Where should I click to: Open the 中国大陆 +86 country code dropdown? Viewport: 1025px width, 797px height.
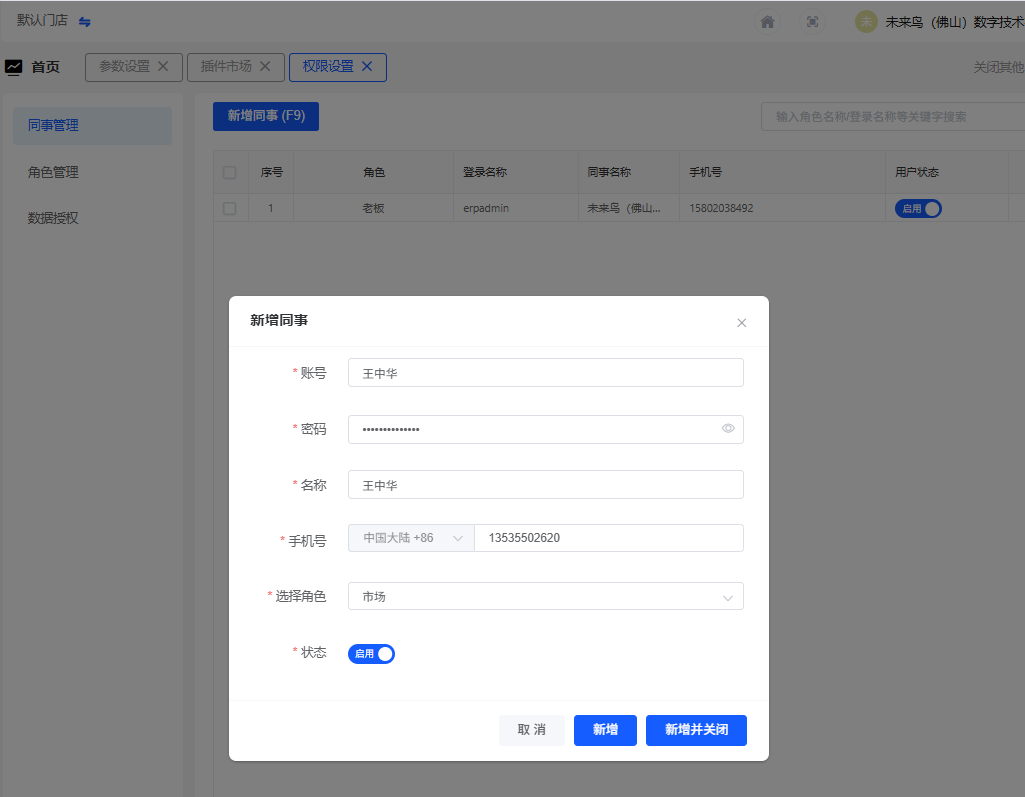[x=411, y=538]
